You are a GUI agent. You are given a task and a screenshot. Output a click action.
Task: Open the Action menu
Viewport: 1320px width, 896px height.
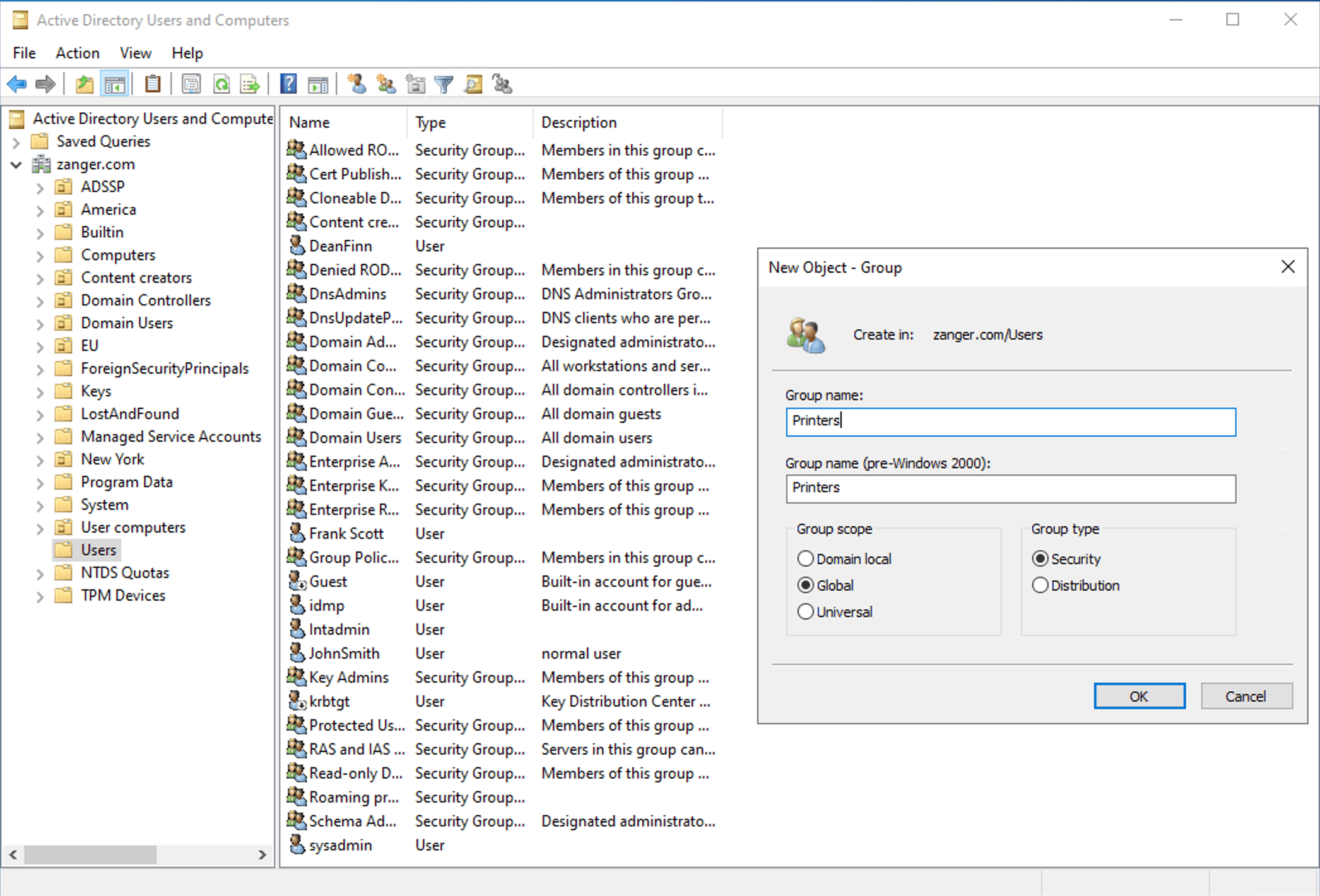[x=77, y=53]
